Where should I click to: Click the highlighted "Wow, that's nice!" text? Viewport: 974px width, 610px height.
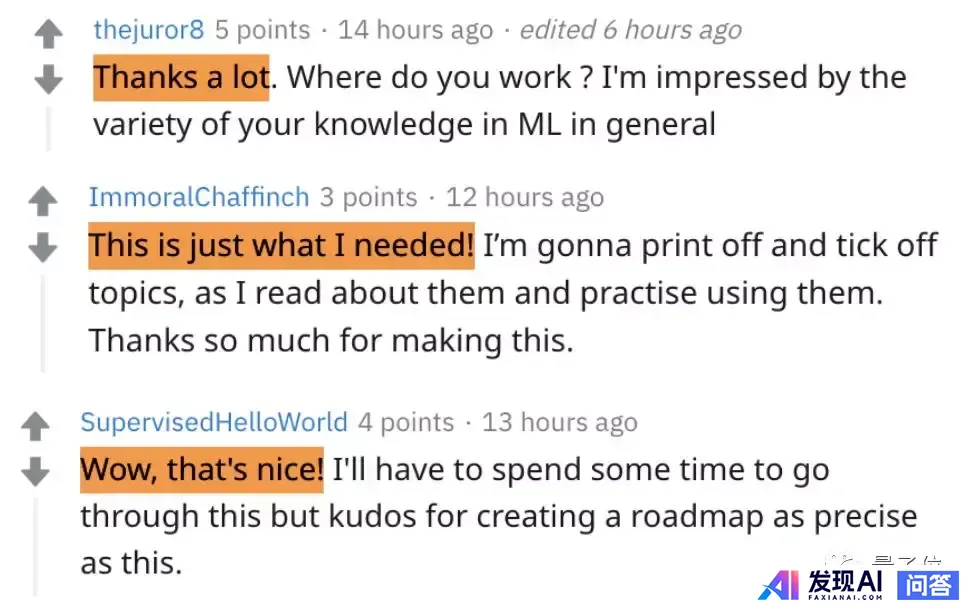pos(202,469)
